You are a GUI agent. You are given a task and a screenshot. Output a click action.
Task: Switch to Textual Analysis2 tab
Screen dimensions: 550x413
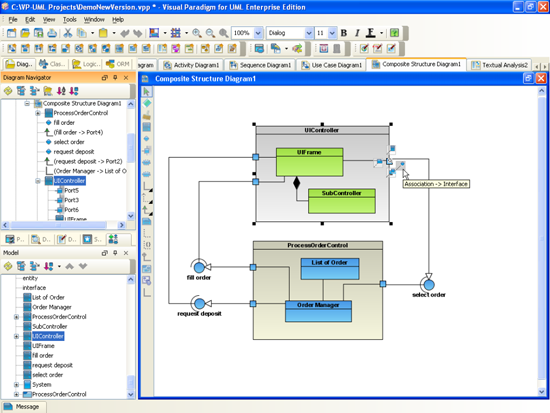[499, 65]
